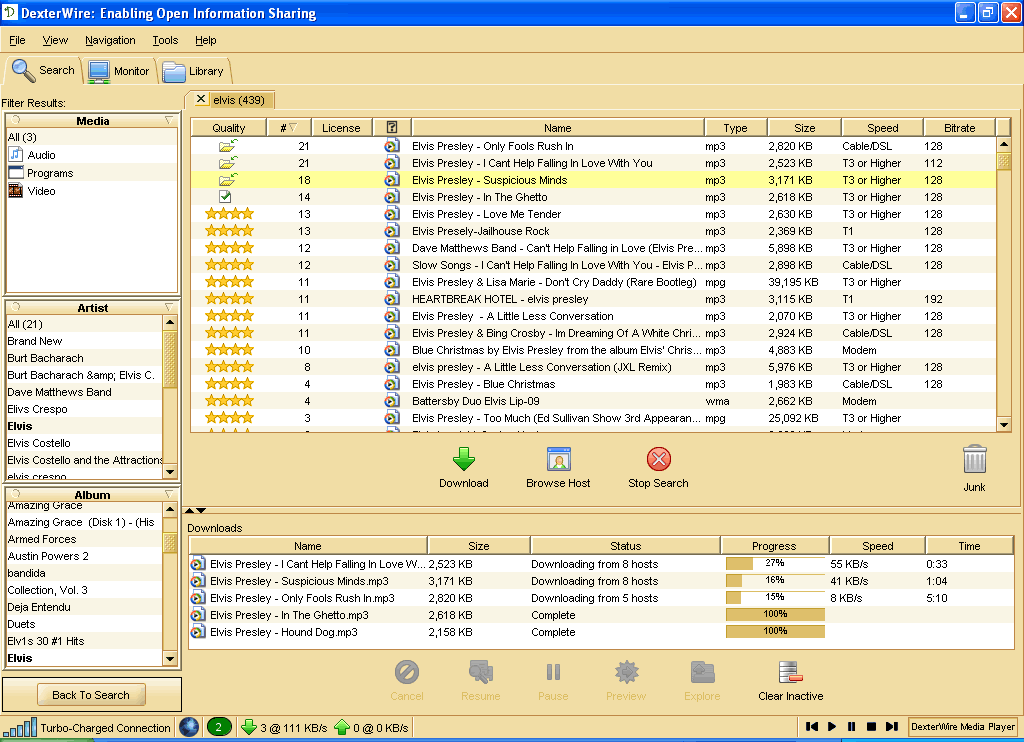Click media player stop button
Viewport: 1024px width, 742px height.
[871, 726]
